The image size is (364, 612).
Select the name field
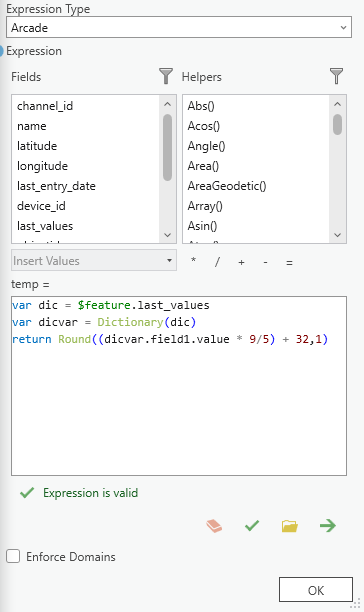[32, 126]
